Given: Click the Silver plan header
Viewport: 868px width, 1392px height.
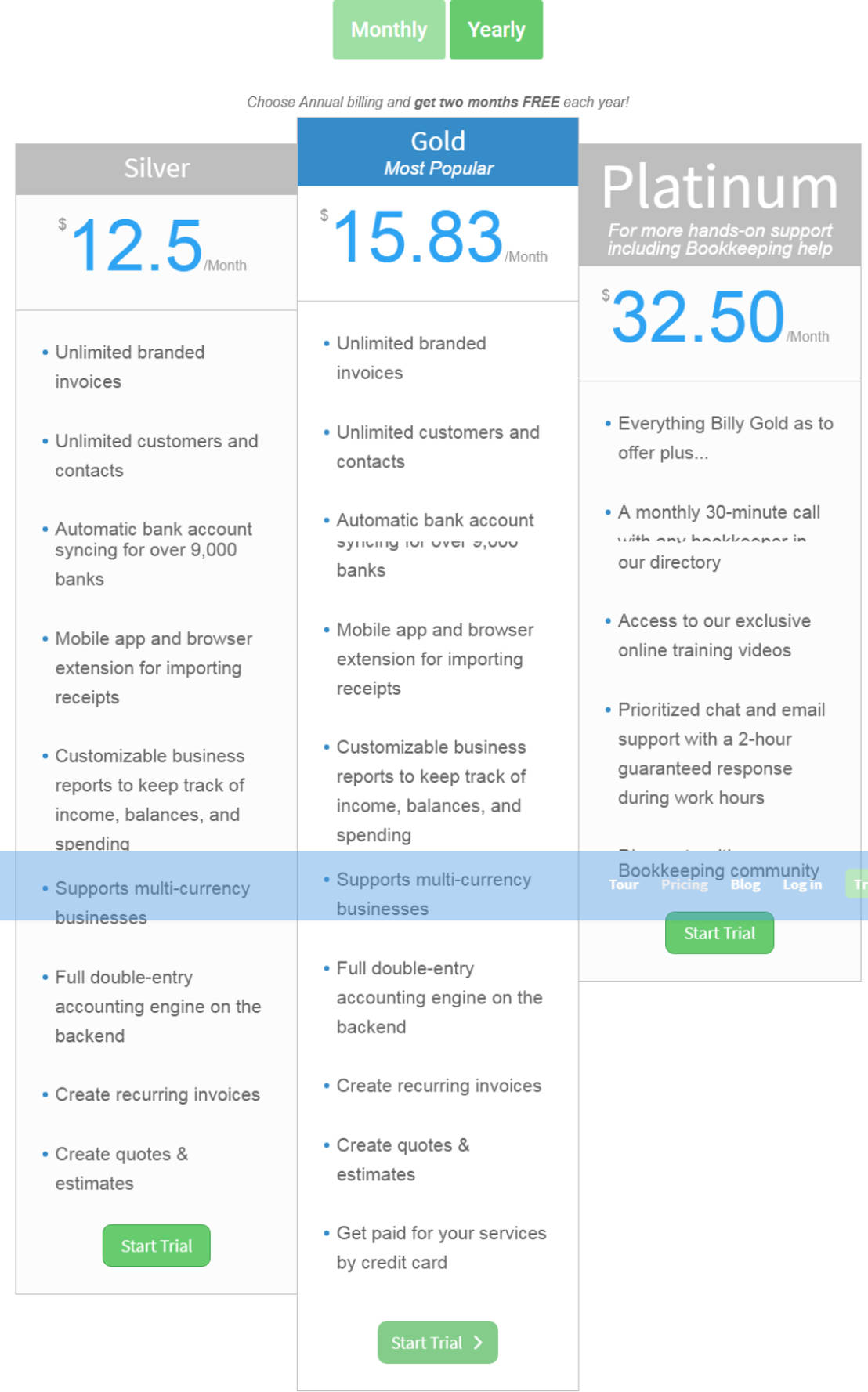Looking at the screenshot, I should click(157, 168).
